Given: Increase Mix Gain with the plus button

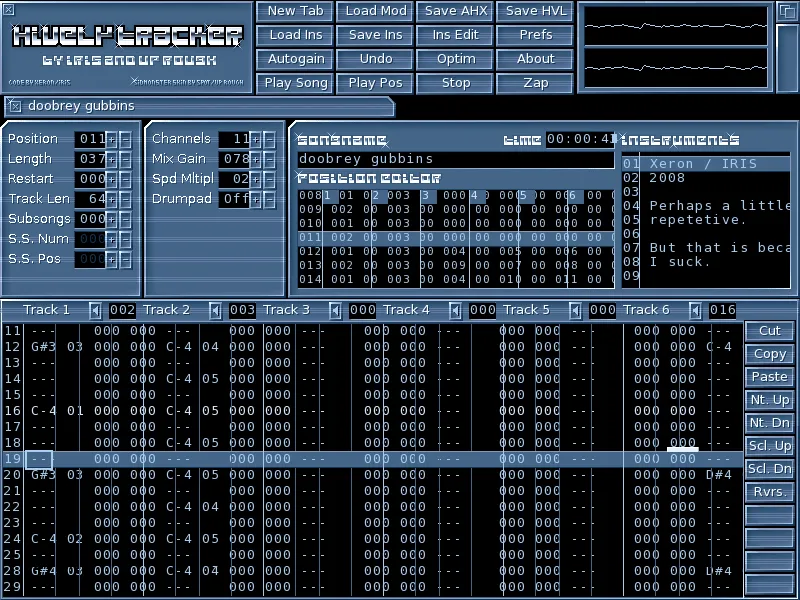Looking at the screenshot, I should coord(256,159).
